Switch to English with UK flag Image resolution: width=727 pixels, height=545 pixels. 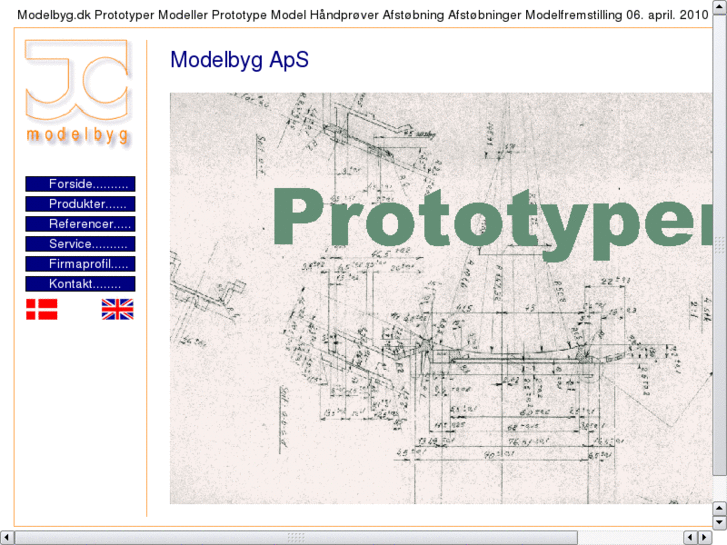point(117,309)
